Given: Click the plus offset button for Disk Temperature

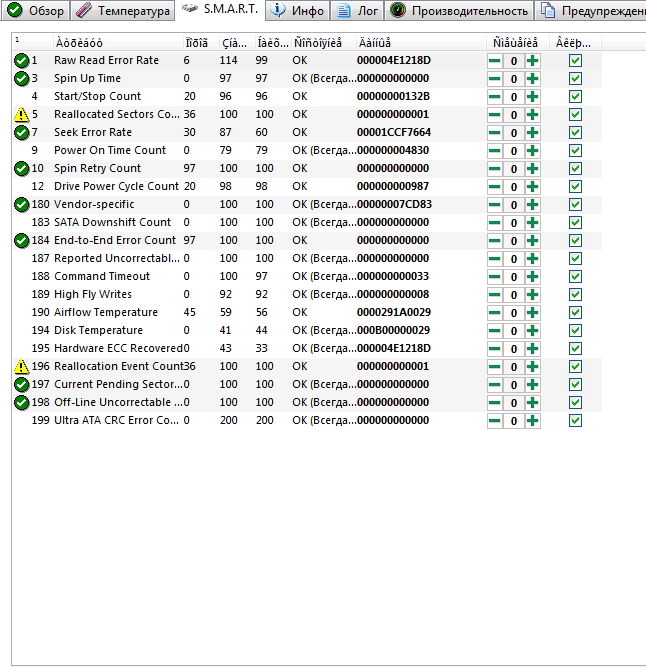Looking at the screenshot, I should [532, 331].
